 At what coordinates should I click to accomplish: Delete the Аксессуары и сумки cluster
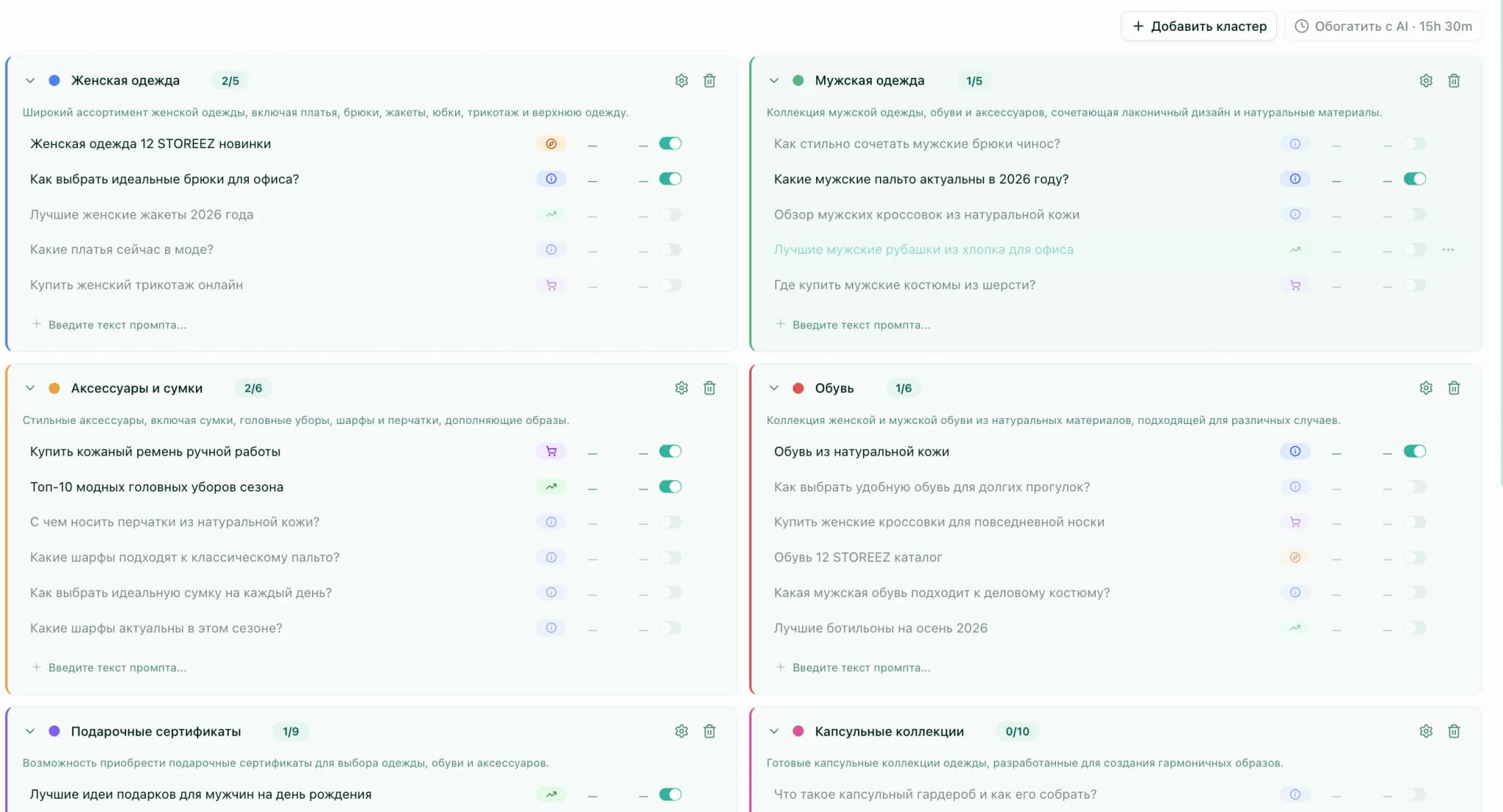710,388
